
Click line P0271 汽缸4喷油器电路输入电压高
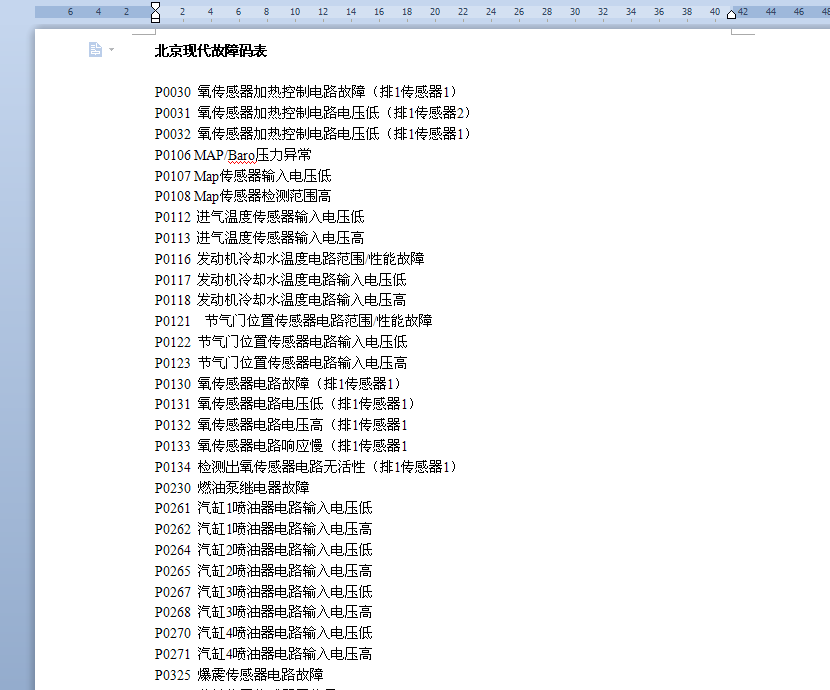pos(264,654)
